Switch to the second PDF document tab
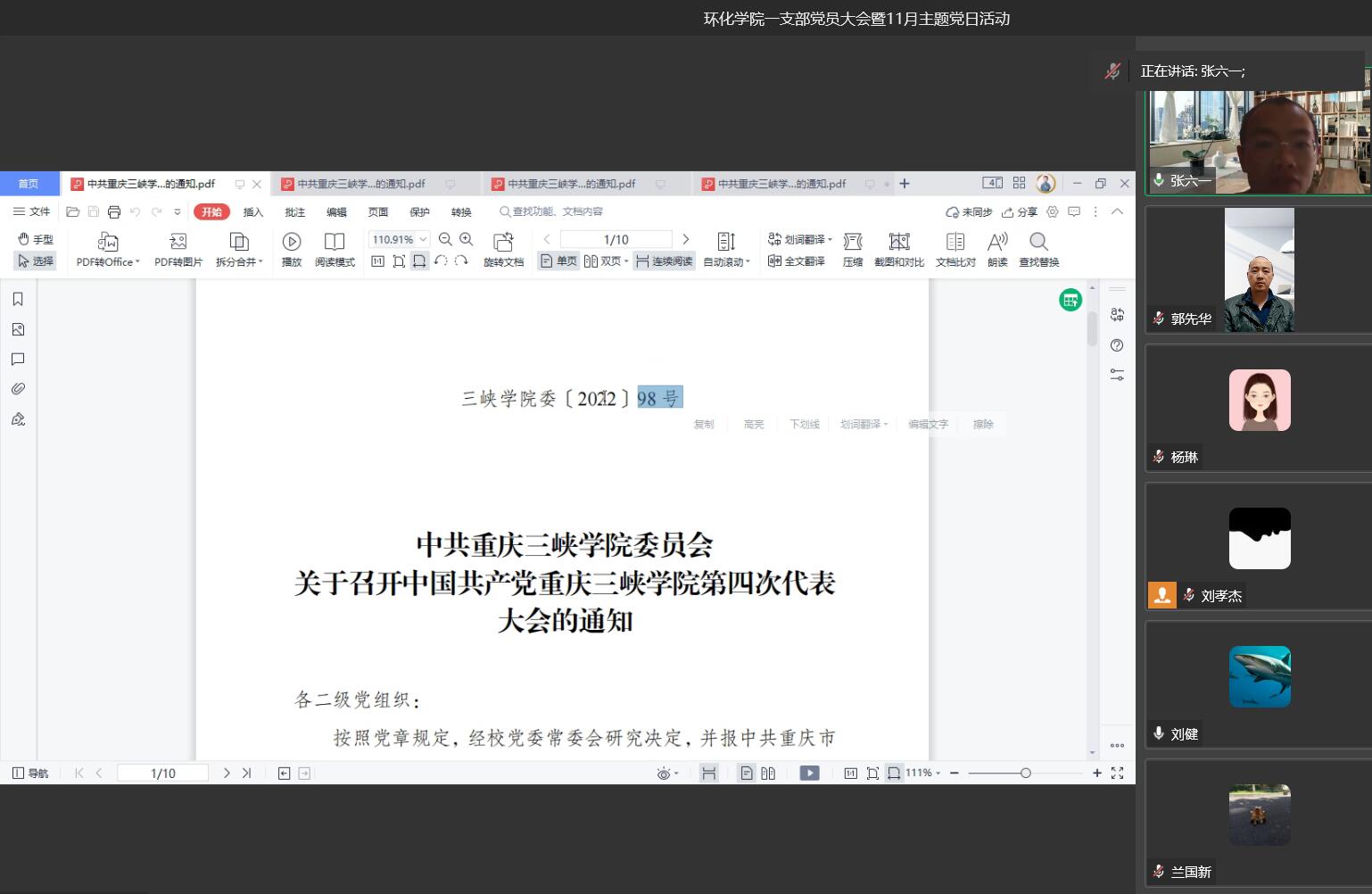1372x894 pixels. point(360,184)
